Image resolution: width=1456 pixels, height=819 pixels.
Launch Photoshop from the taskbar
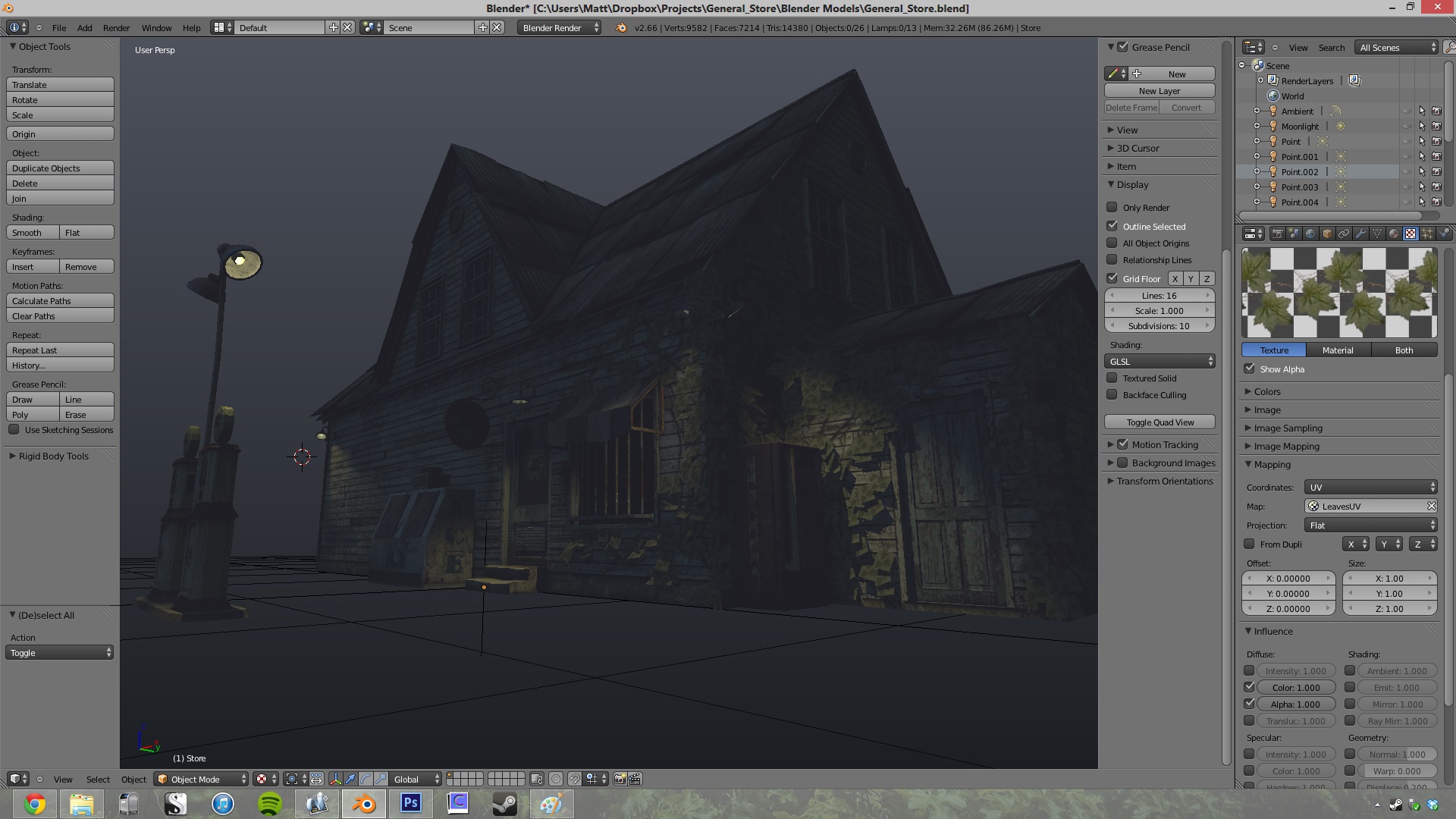point(410,804)
